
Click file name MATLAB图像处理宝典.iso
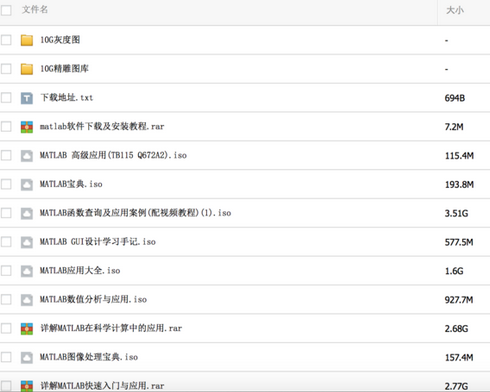(89, 357)
